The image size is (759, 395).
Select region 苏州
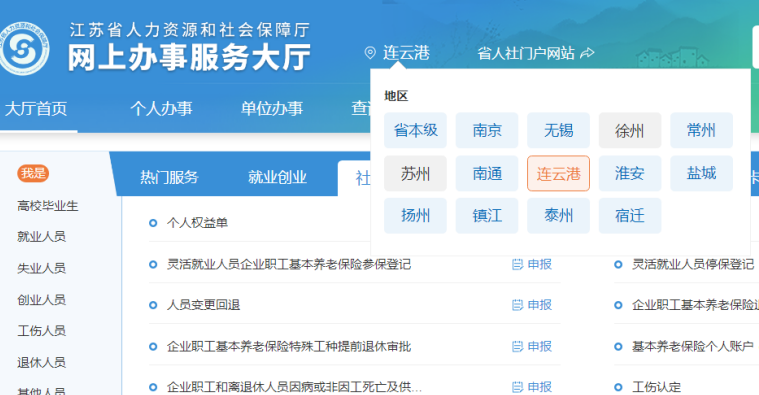(x=415, y=173)
